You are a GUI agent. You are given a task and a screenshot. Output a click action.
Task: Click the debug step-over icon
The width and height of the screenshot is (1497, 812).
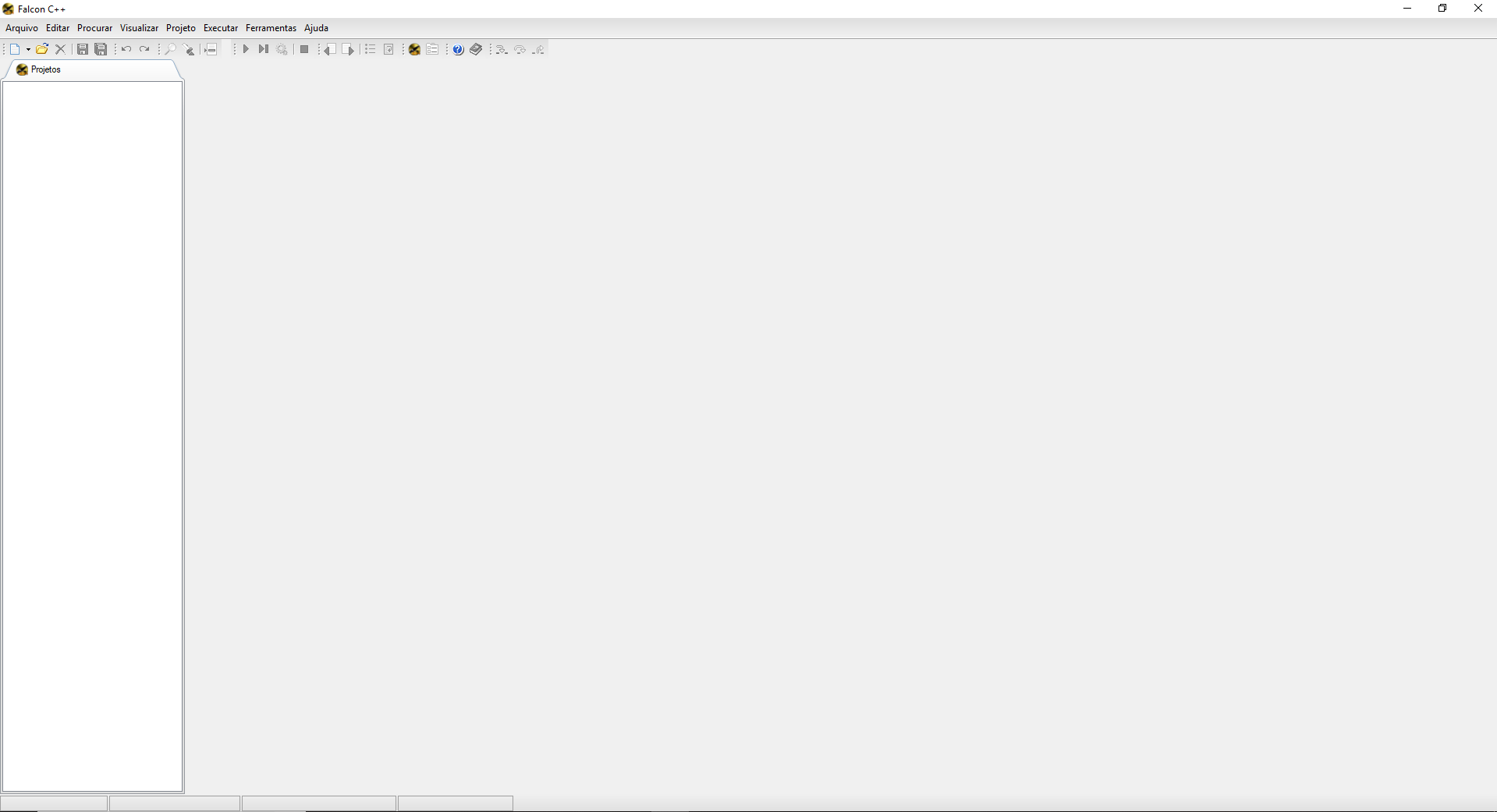[520, 49]
